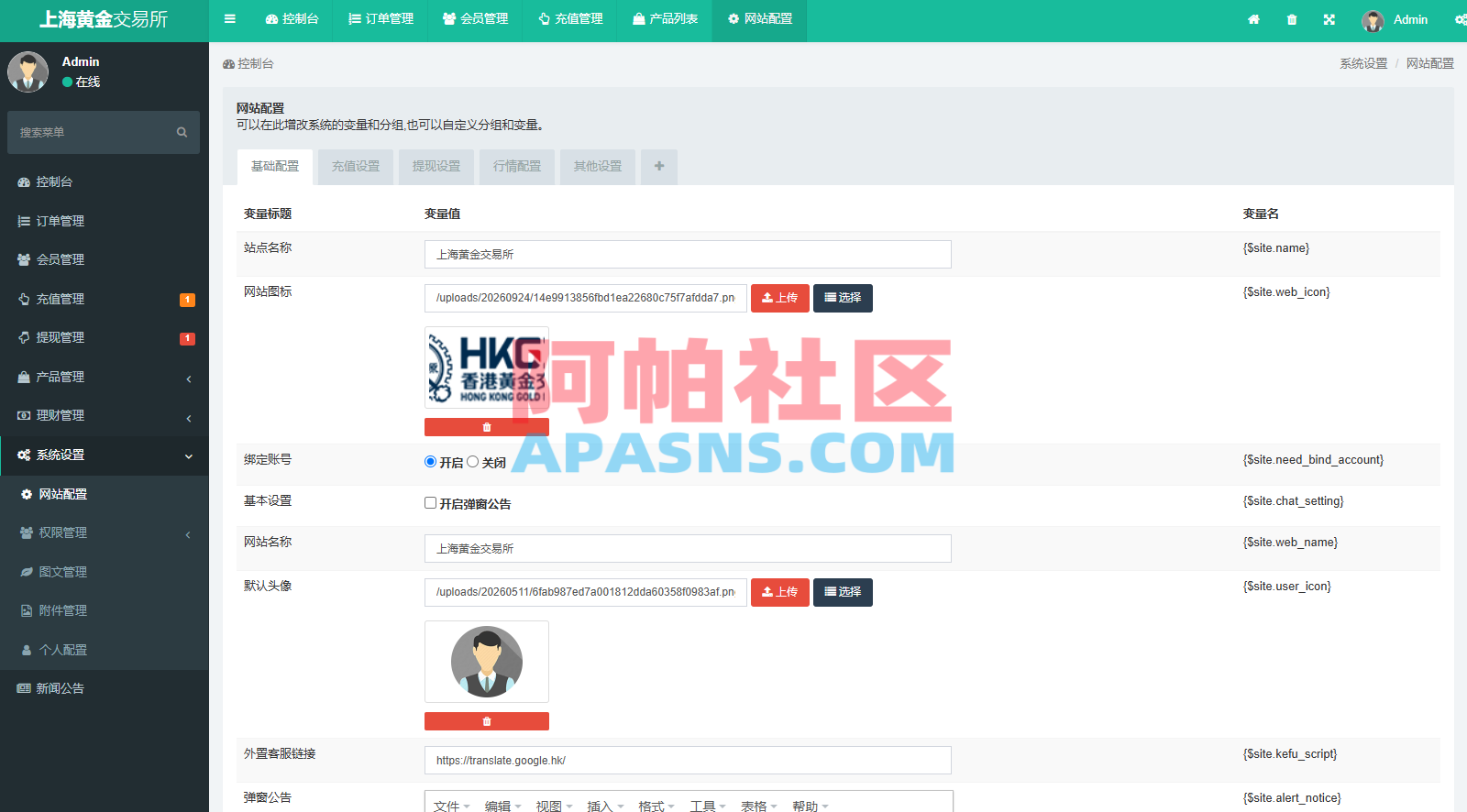This screenshot has width=1467, height=812.
Task: Collapse 系统设置 sidebar menu
Action: 105,455
